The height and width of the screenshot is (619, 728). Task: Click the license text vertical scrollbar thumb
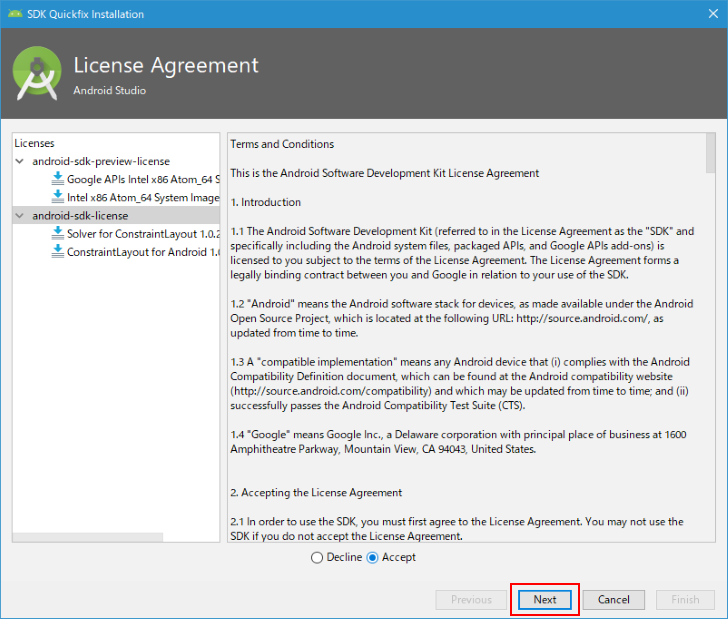(710, 153)
